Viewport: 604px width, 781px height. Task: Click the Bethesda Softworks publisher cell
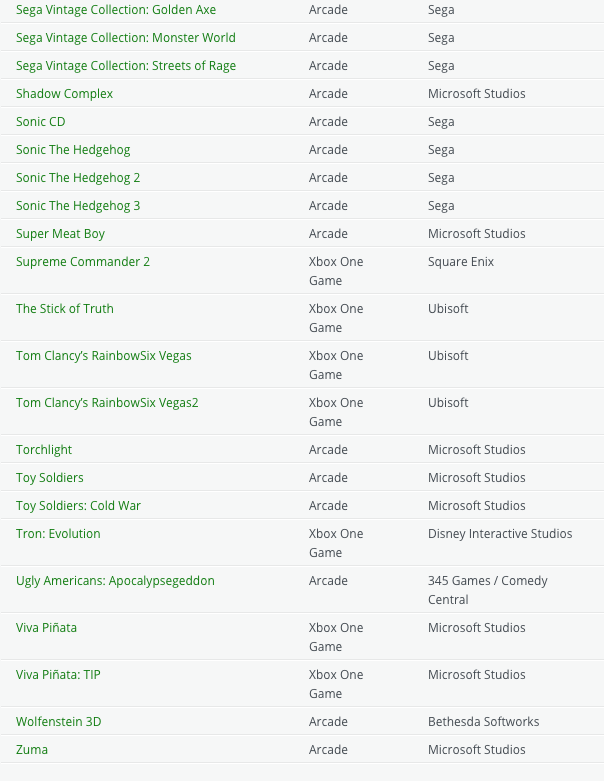(x=483, y=722)
